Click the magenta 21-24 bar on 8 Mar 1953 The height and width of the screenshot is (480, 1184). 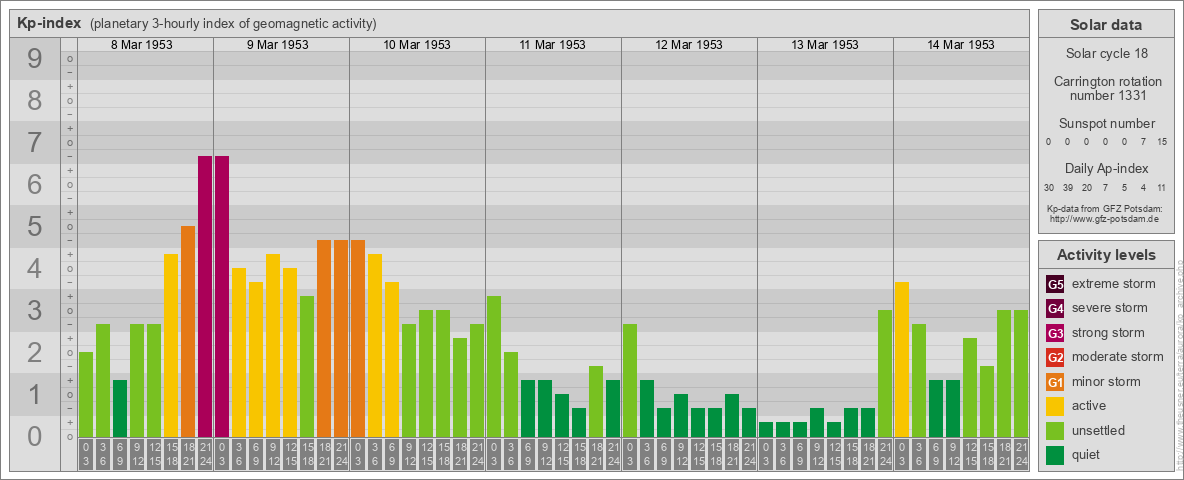(205, 297)
